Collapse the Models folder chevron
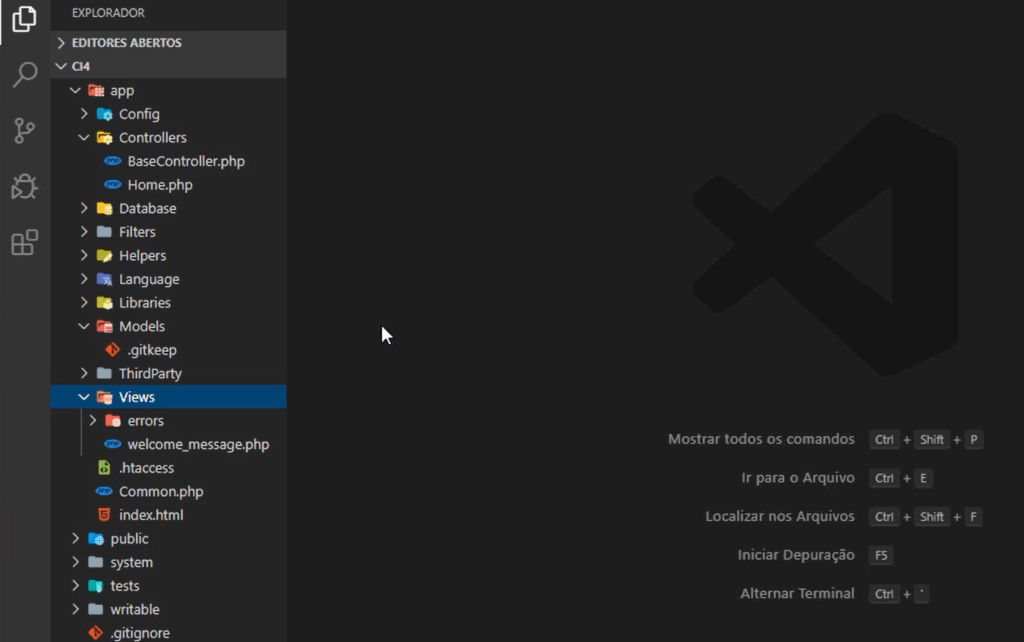The image size is (1024, 642). point(84,326)
